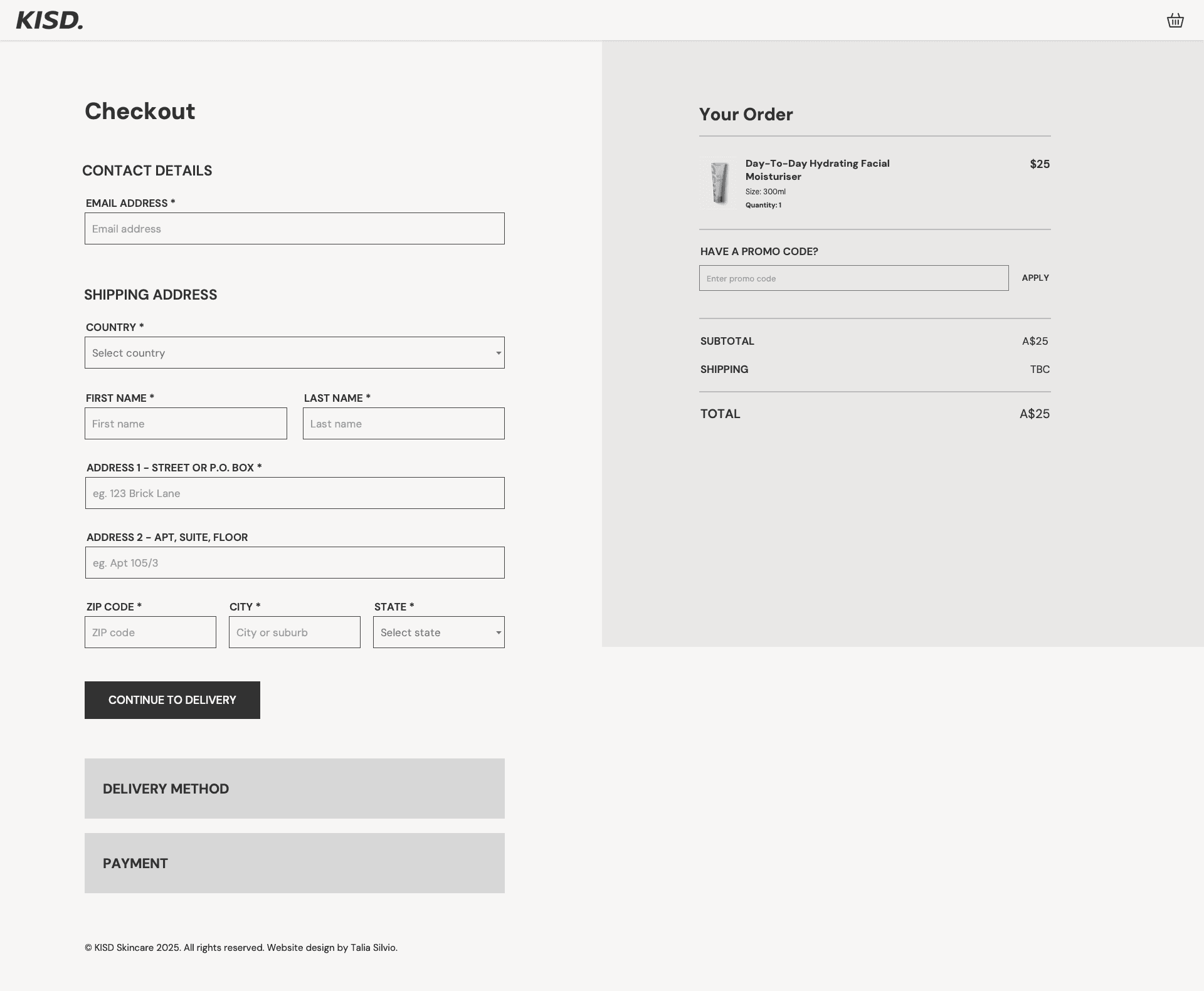This screenshot has height=991, width=1204.
Task: Expand the Payment section
Action: 294,863
